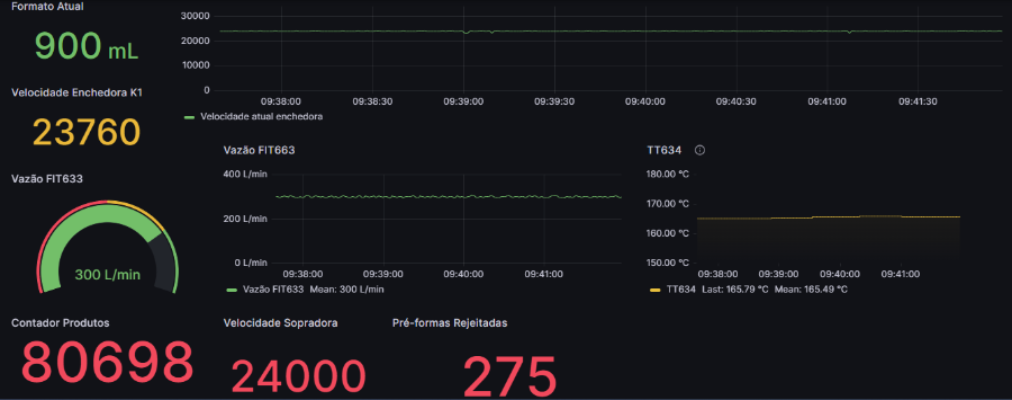1012x400 pixels.
Task: Open the TT634 panel title menu
Action: [664, 150]
